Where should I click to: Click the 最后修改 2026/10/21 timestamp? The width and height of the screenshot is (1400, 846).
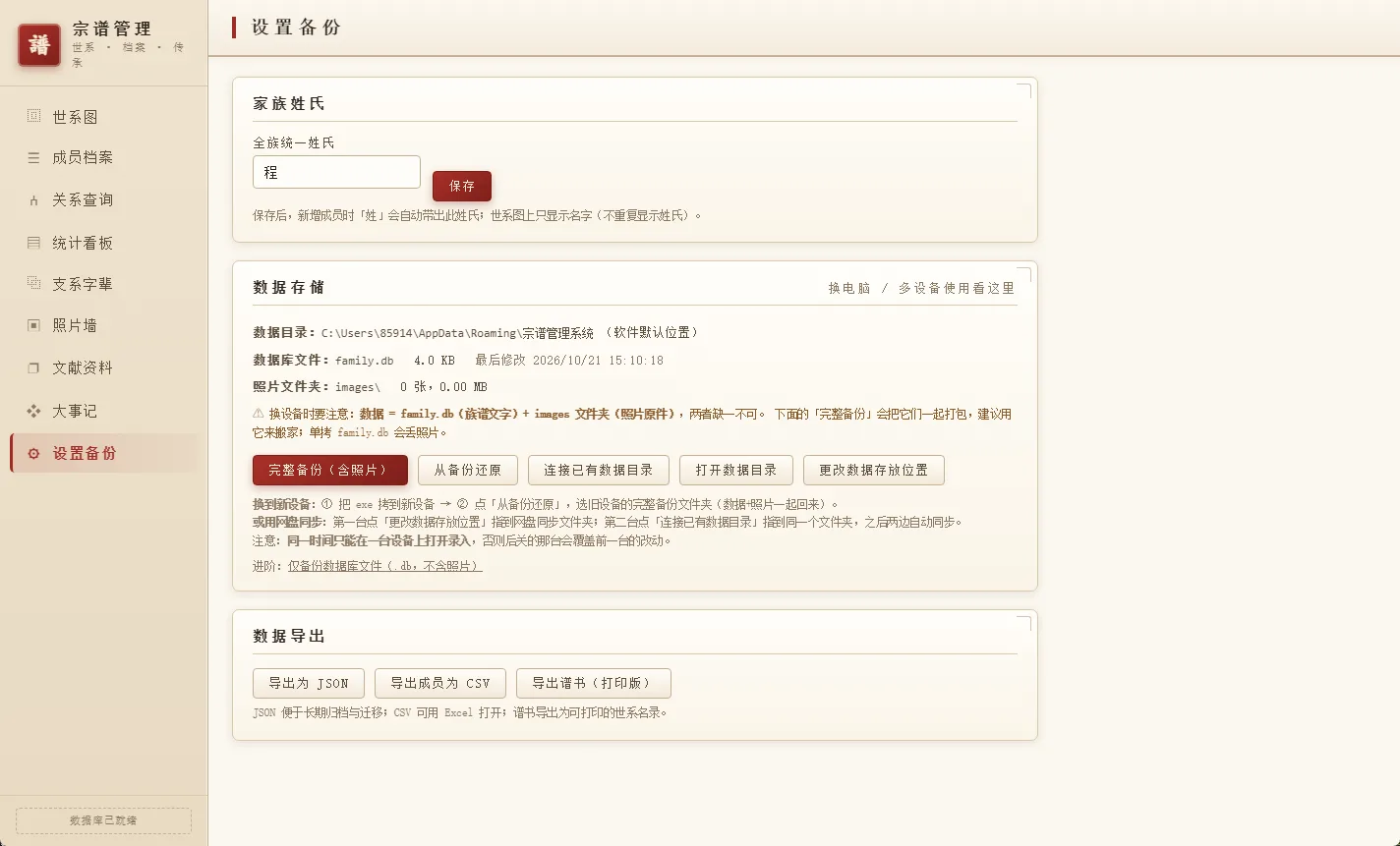click(x=569, y=361)
